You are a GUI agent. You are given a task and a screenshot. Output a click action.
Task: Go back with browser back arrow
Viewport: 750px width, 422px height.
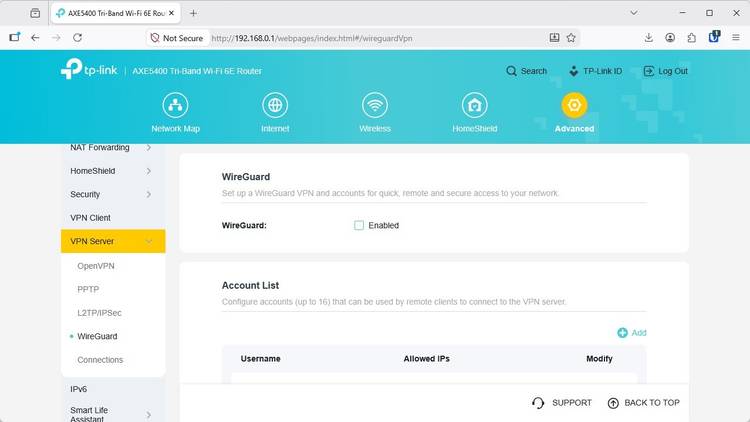(35, 38)
